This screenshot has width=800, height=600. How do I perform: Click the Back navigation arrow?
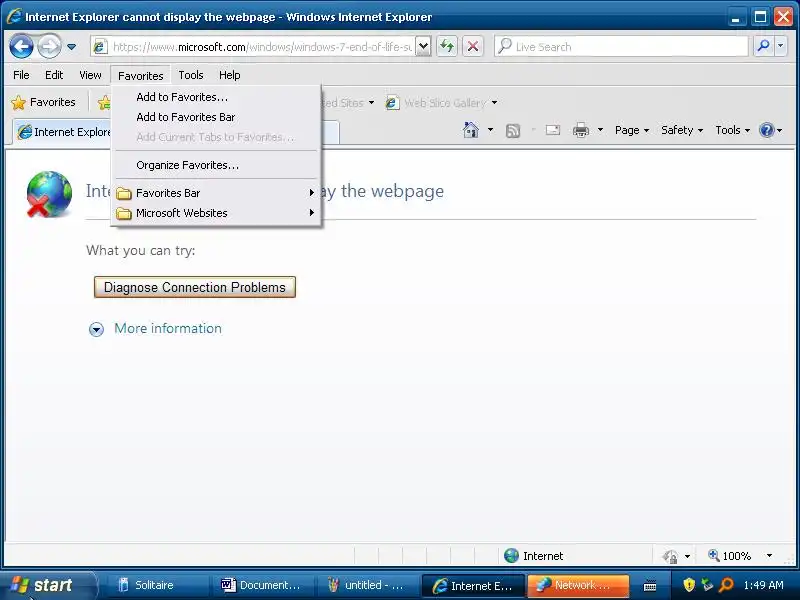21,47
